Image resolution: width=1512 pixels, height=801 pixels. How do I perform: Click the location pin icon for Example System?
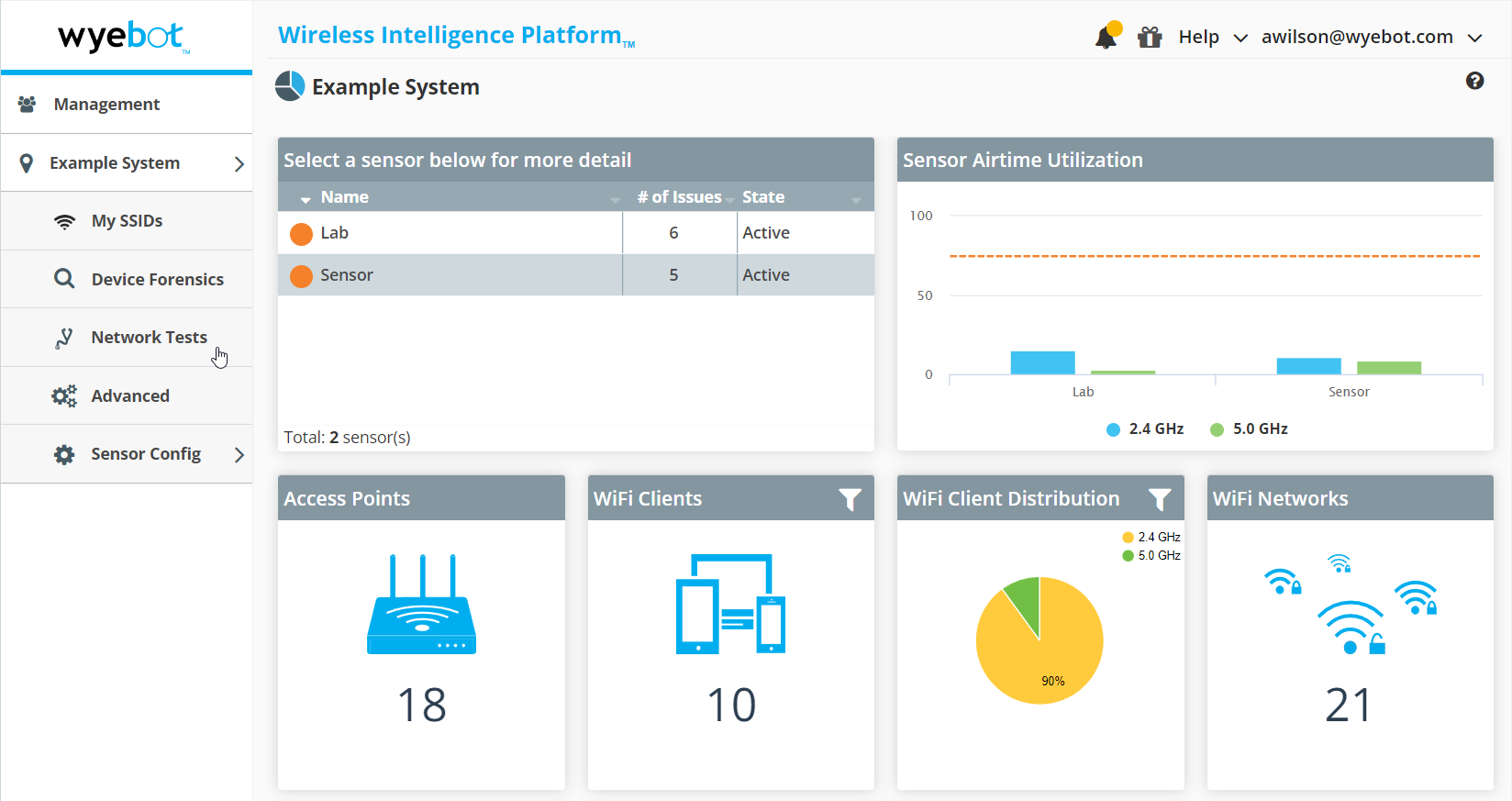[27, 163]
